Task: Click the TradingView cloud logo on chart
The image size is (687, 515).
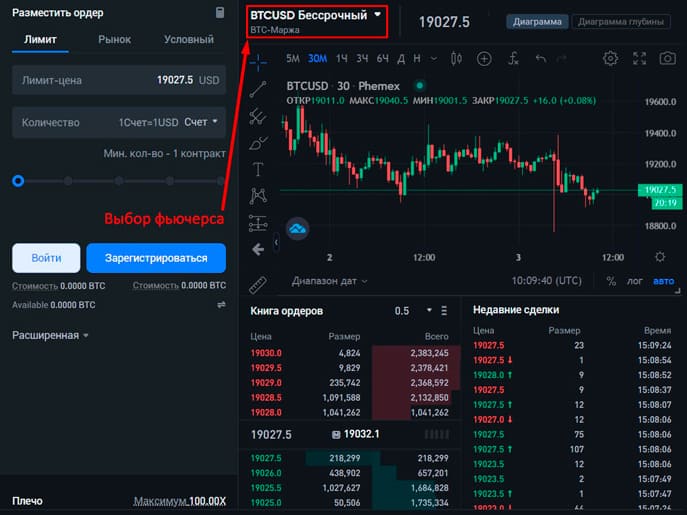Action: (297, 228)
